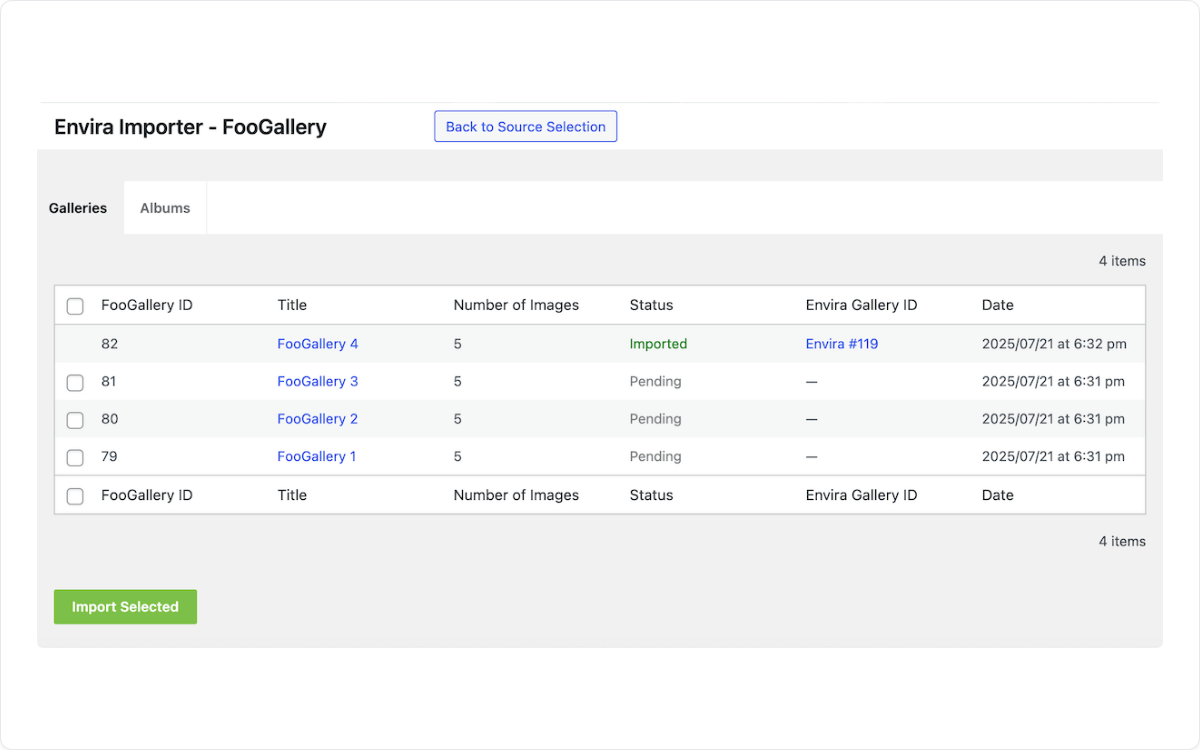Screen dimensions: 1200x750
Task: Tick the select-all checkbox in table header
Action: tap(75, 306)
